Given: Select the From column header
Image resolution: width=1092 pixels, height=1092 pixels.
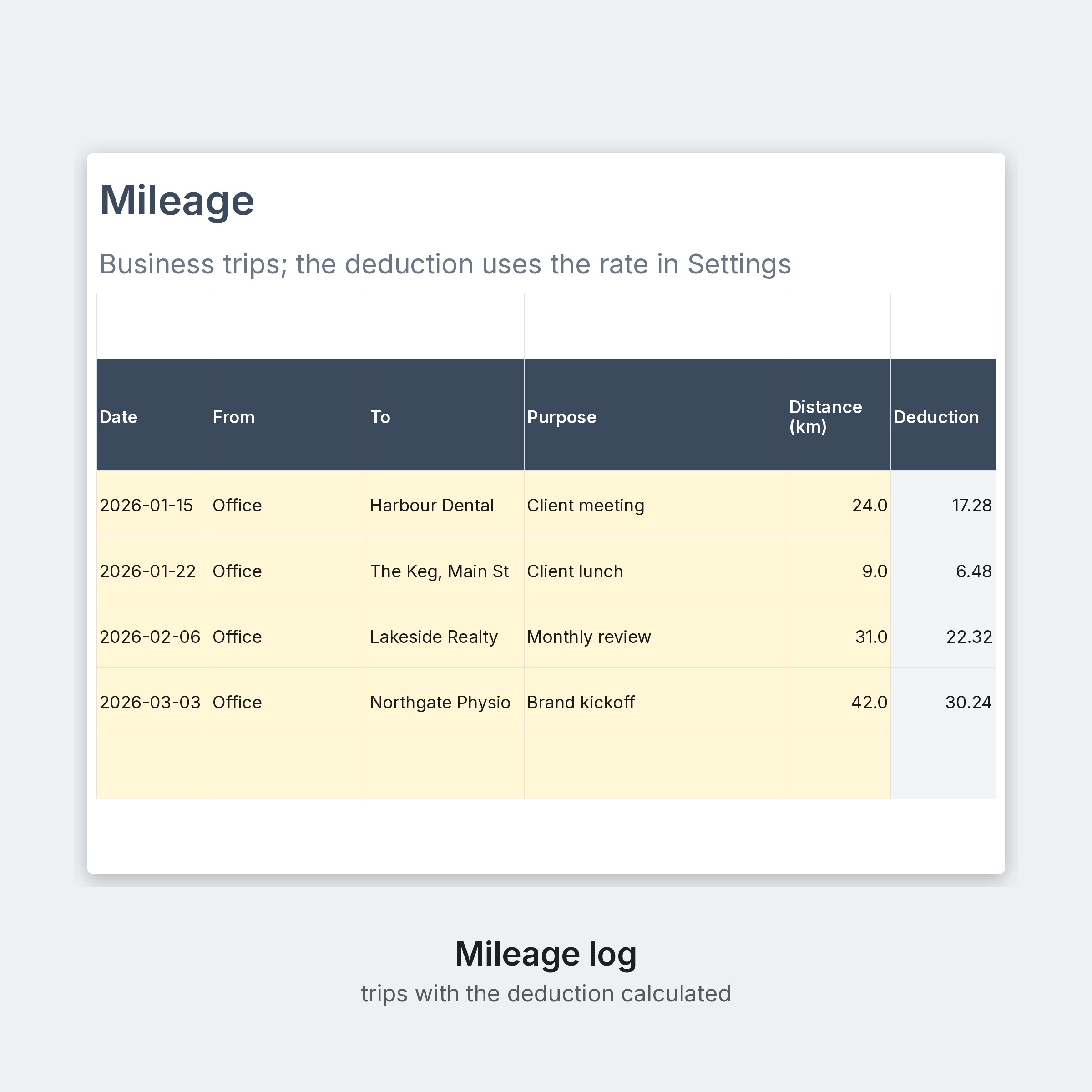Looking at the screenshot, I should (x=288, y=415).
